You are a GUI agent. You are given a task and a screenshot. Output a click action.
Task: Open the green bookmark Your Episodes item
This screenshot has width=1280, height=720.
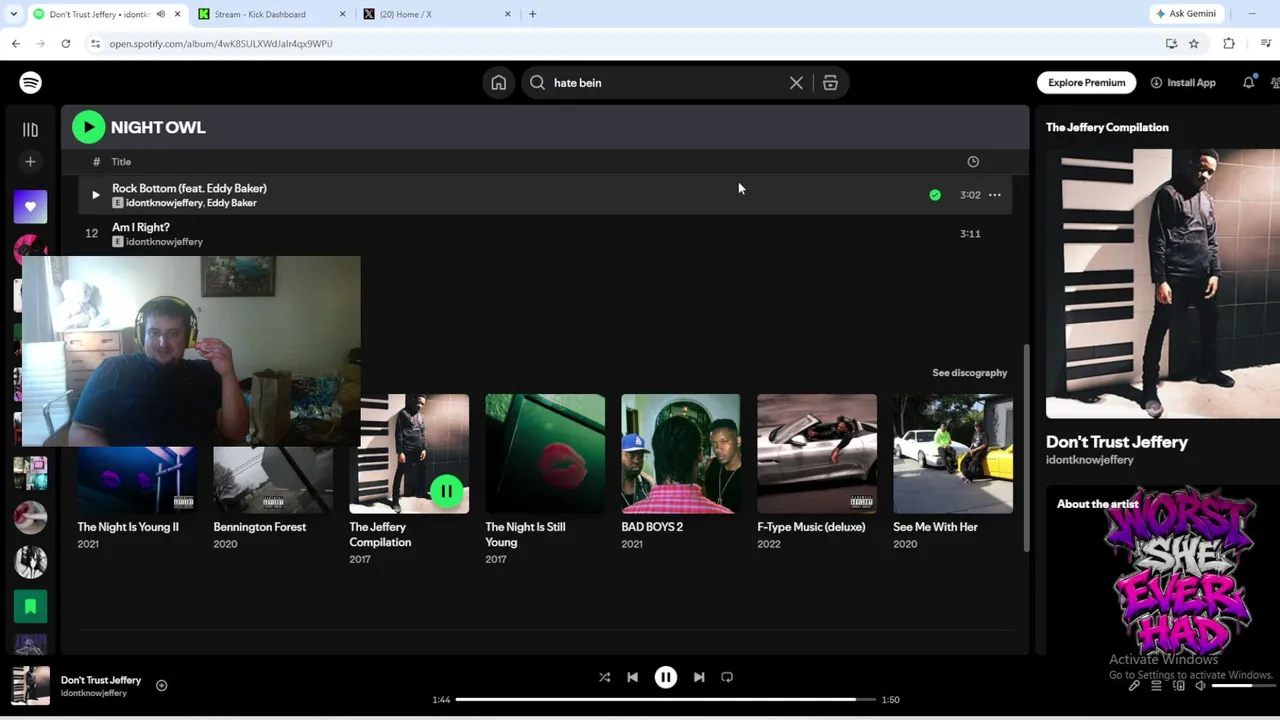(x=30, y=606)
